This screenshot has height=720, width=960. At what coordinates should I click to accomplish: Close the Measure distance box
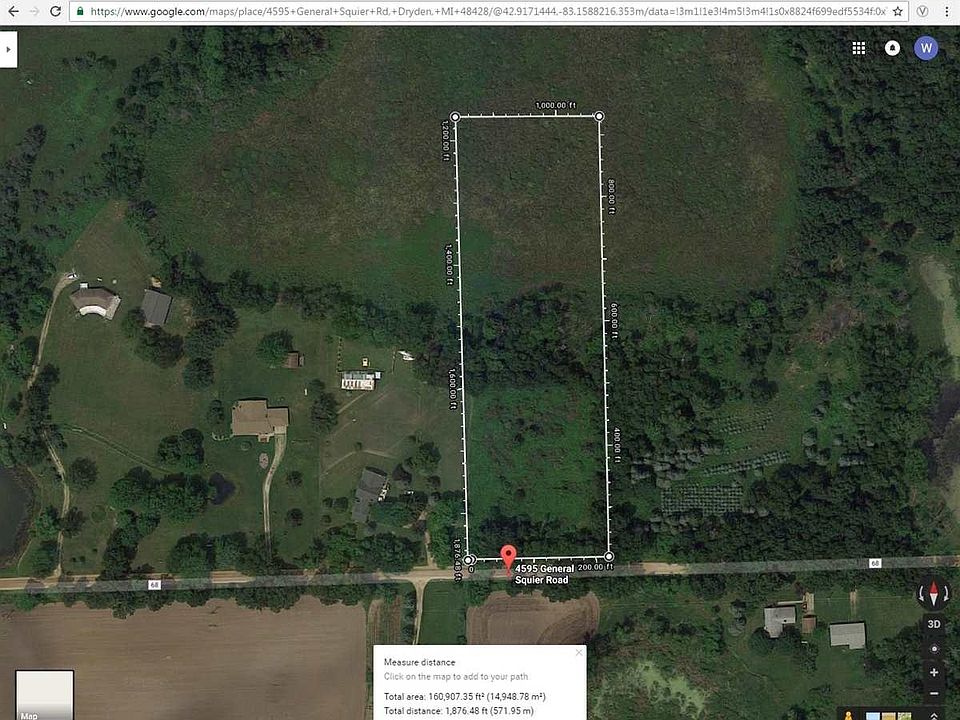point(579,653)
